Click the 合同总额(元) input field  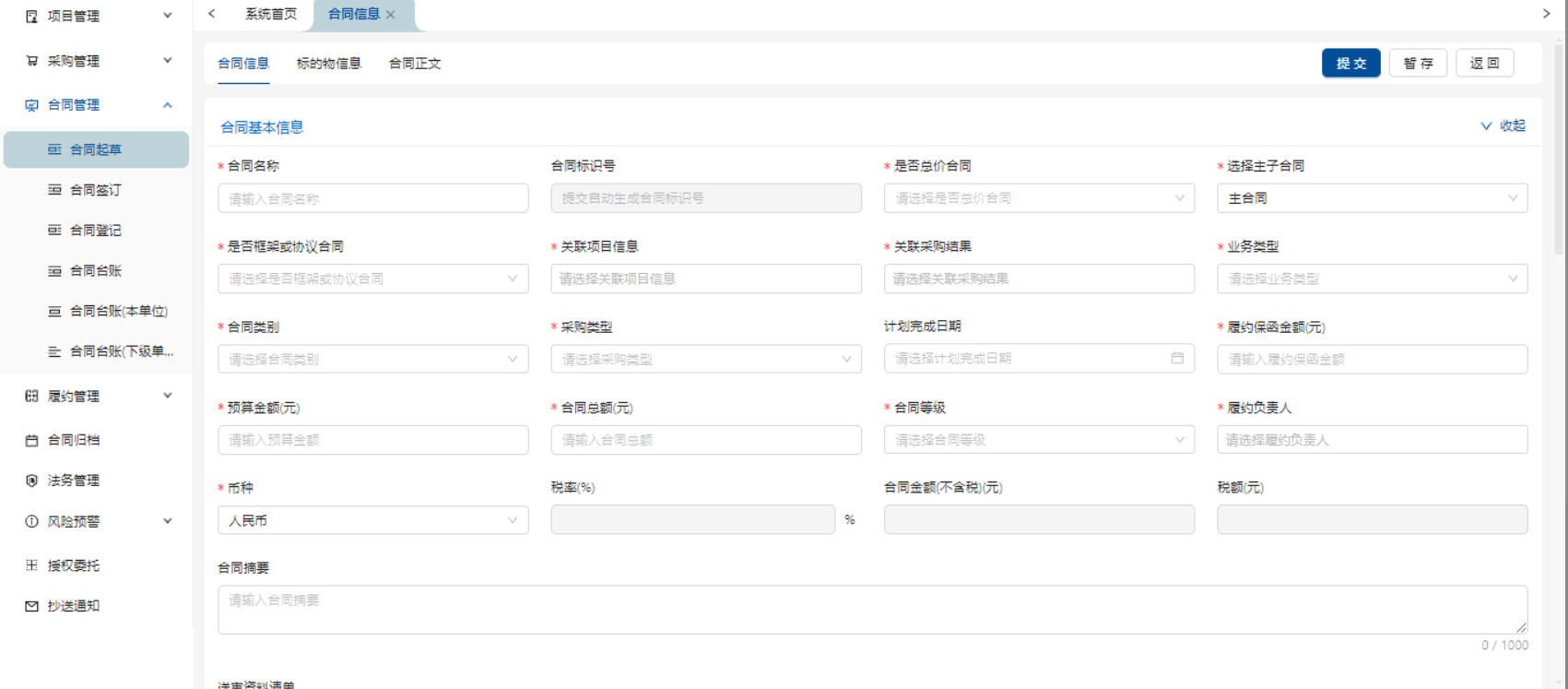coord(706,440)
